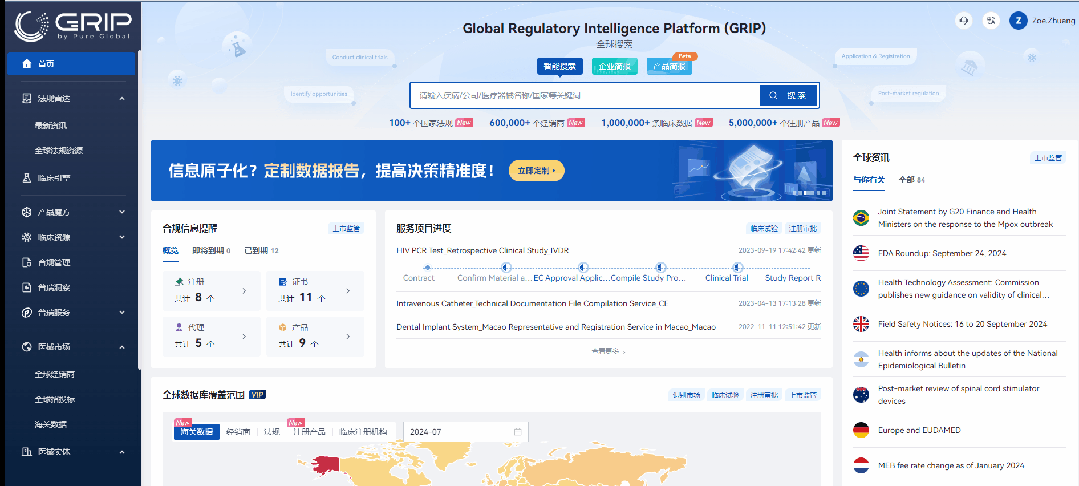Expand the sidebar cube-icon section chevron
The width and height of the screenshot is (1079, 486).
click(122, 212)
